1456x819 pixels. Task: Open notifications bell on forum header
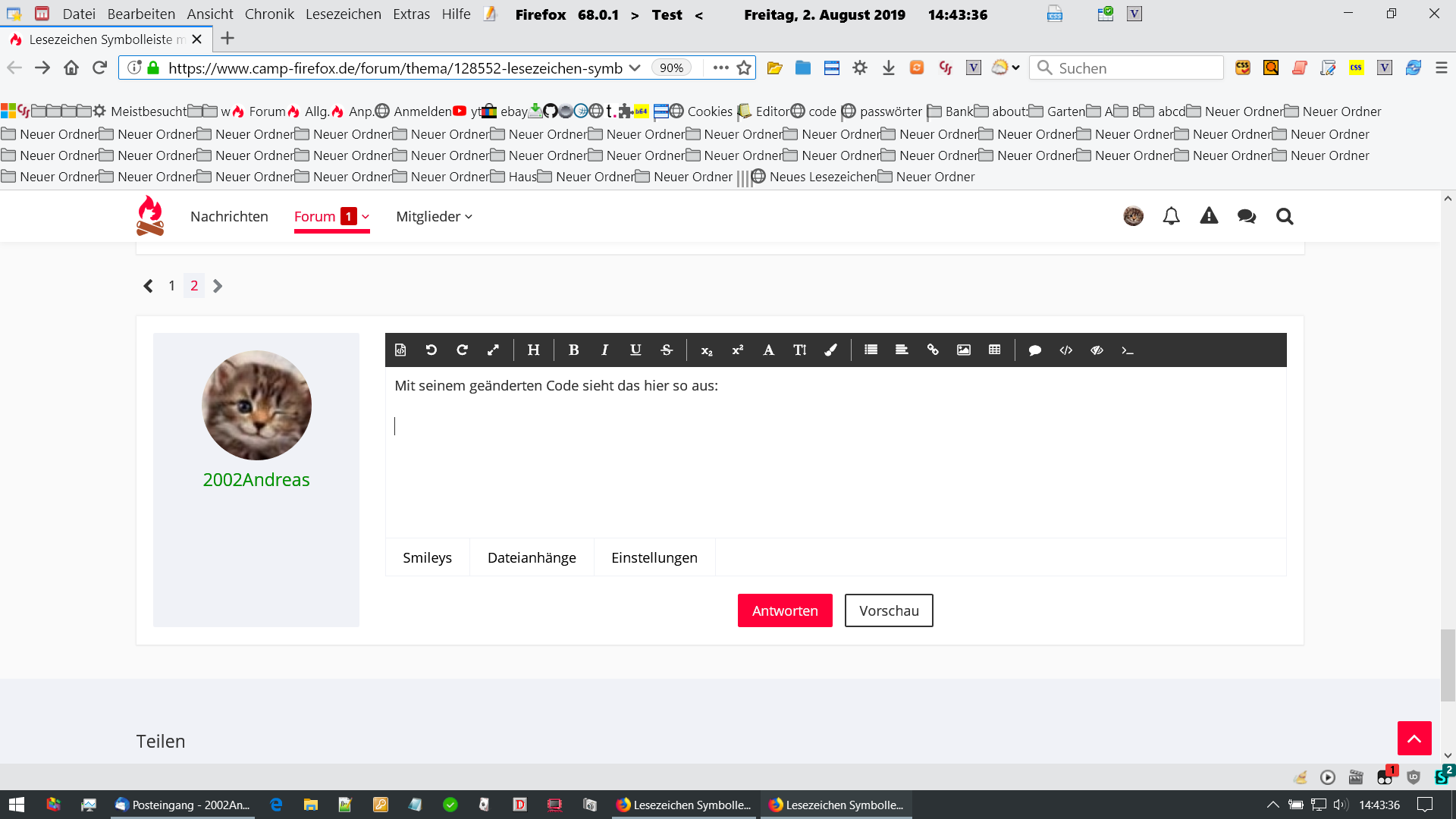1171,216
